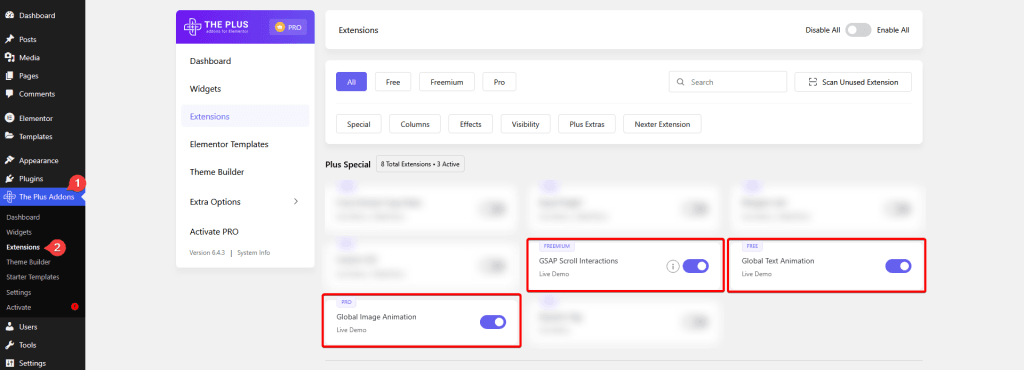Click the Elementor logo icon
This screenshot has height=370, width=1024.
point(9,118)
